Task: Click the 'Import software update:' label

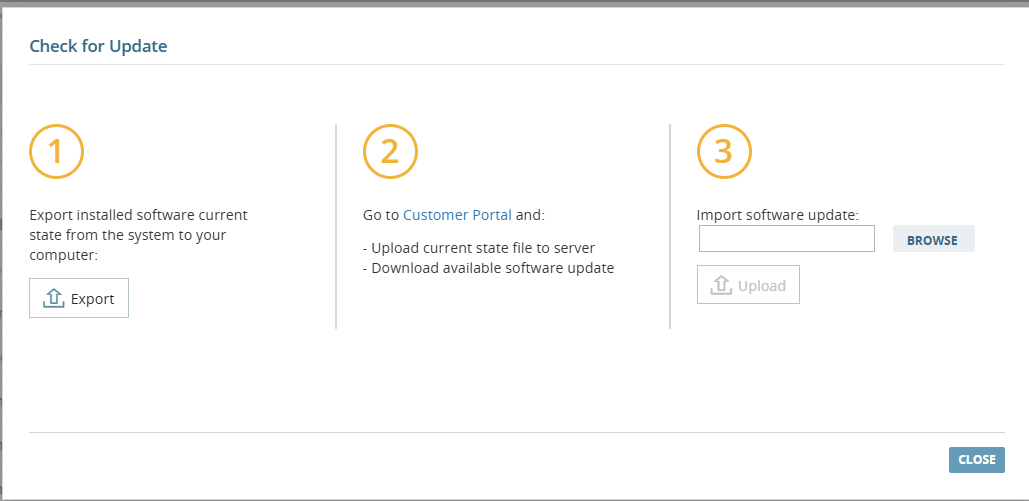Action: [778, 215]
